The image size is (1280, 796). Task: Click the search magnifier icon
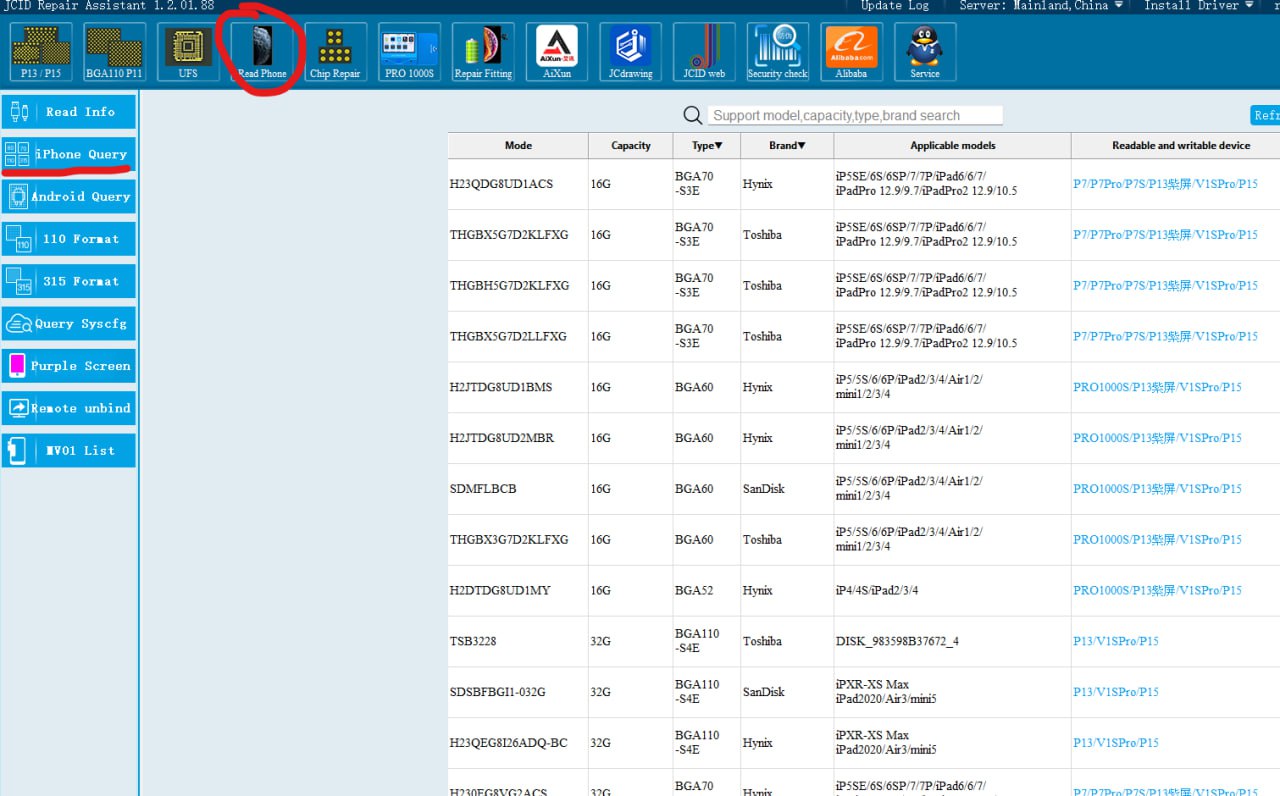[x=693, y=115]
